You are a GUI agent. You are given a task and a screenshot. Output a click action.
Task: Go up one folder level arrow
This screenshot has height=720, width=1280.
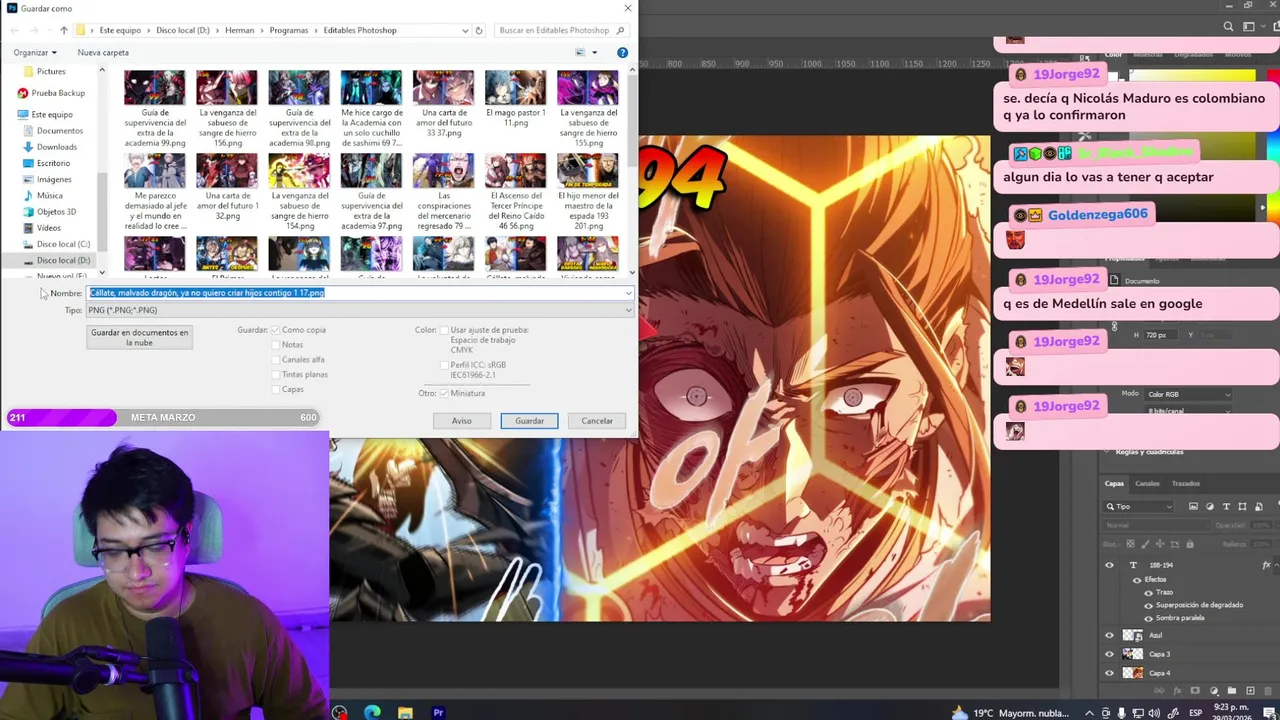point(64,30)
